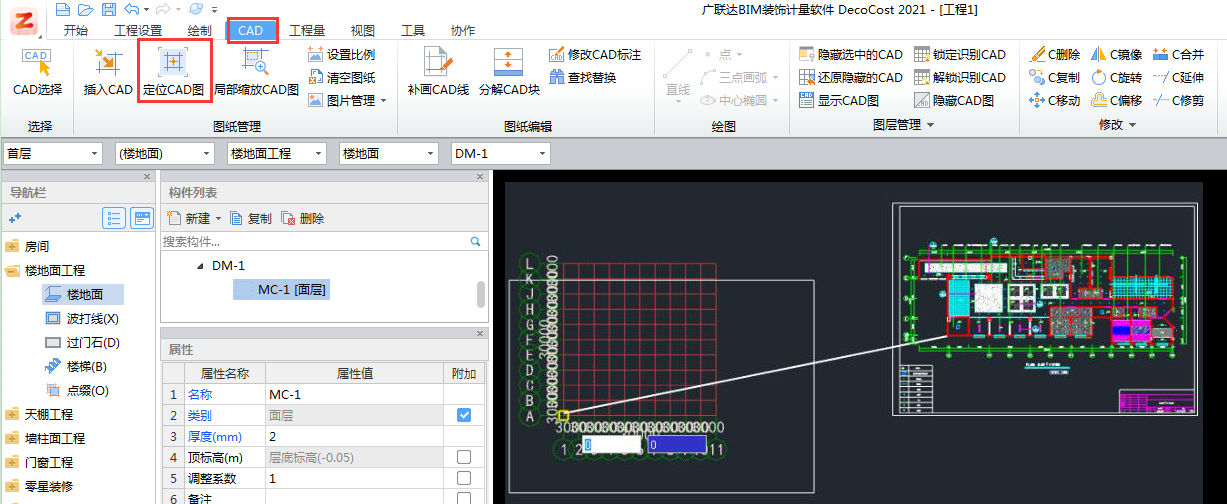Click the open file icon in quick access bar
This screenshot has height=504, width=1227.
[86, 9]
